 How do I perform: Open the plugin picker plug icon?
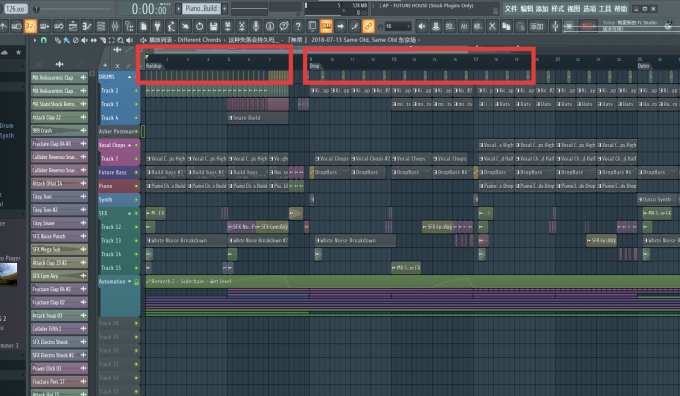tap(157, 26)
